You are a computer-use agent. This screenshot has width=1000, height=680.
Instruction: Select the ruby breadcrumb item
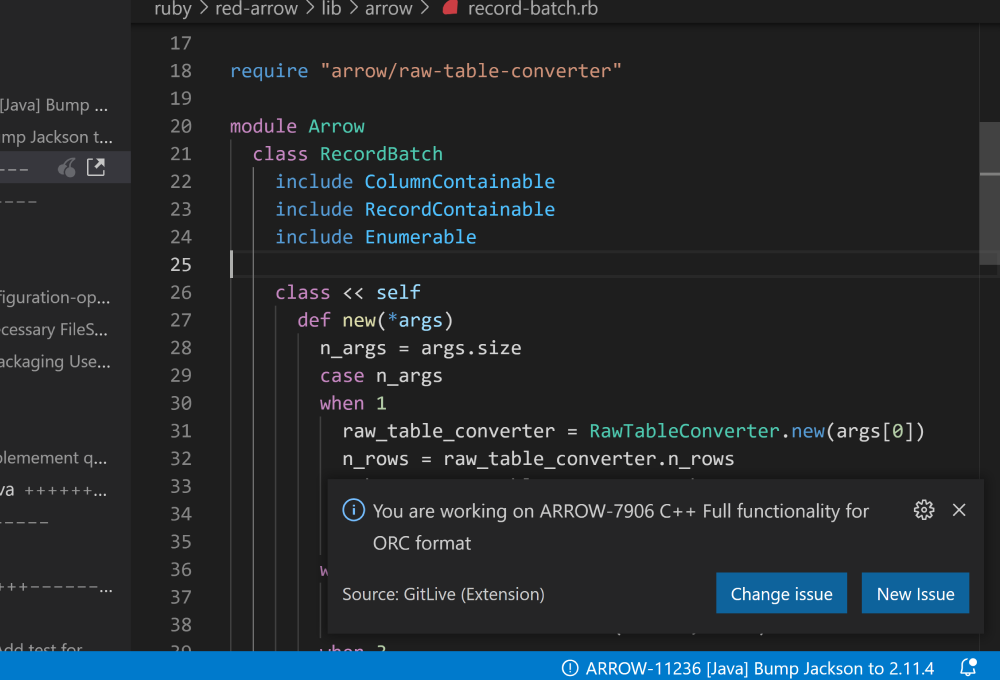click(172, 9)
